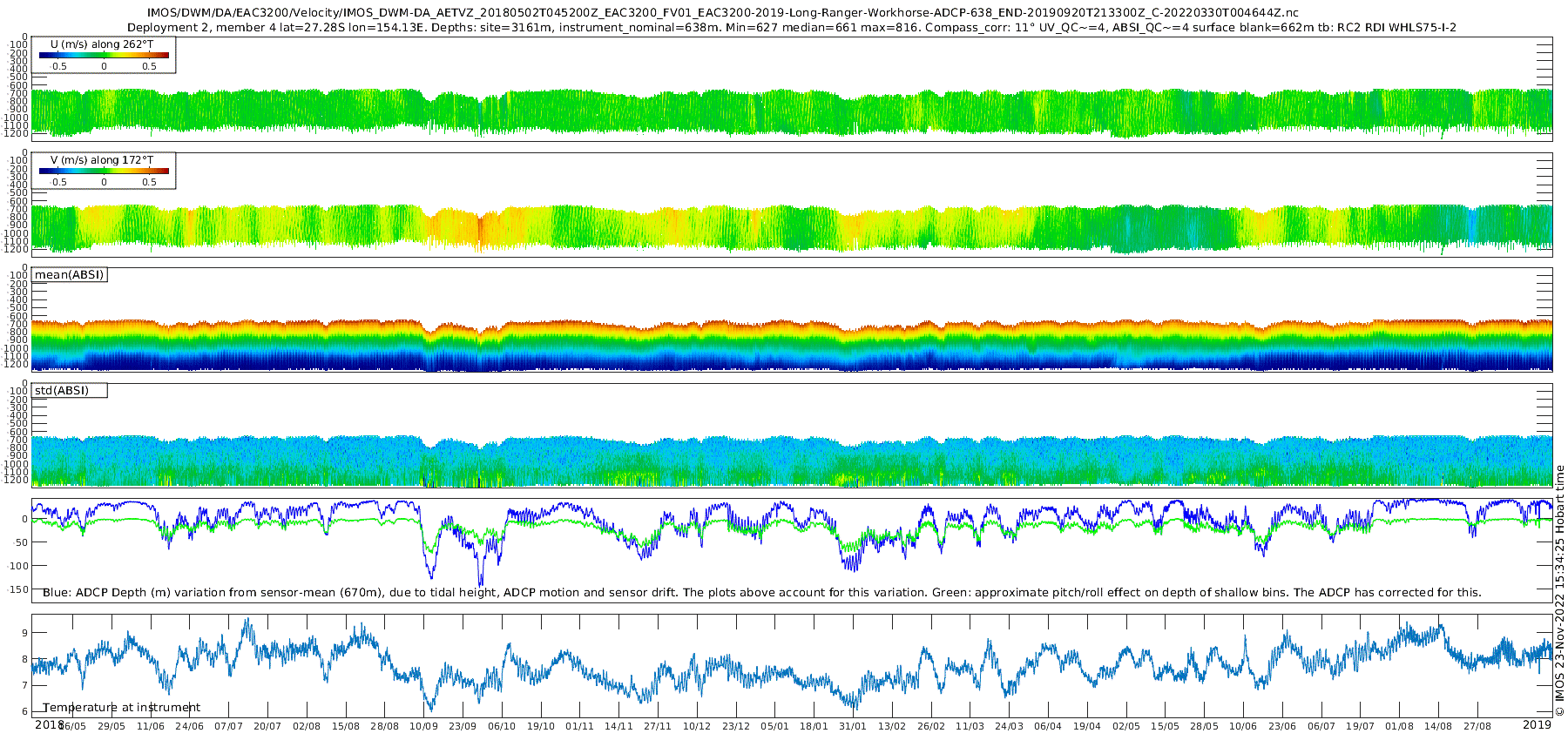Click the 2019 year label
The width and height of the screenshot is (1568, 740).
1537,724
